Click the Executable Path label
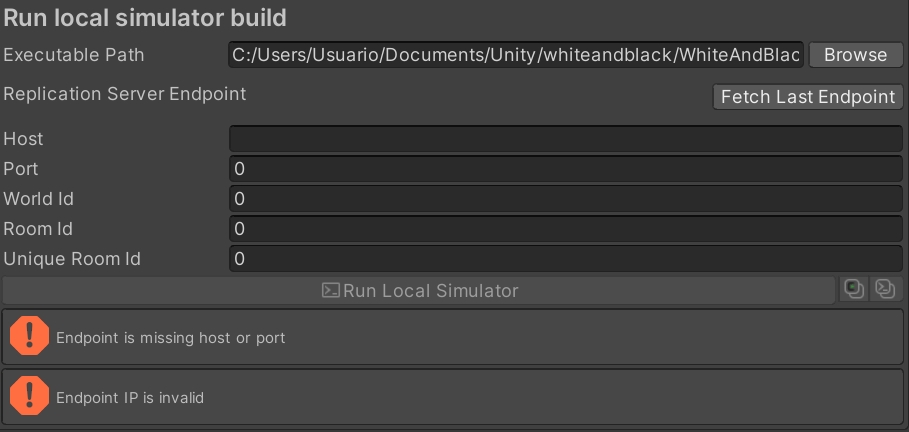The image size is (909, 432). [x=74, y=55]
